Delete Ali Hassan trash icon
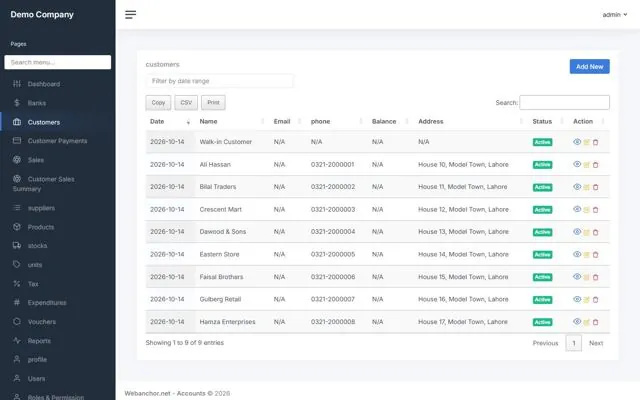 coord(596,165)
